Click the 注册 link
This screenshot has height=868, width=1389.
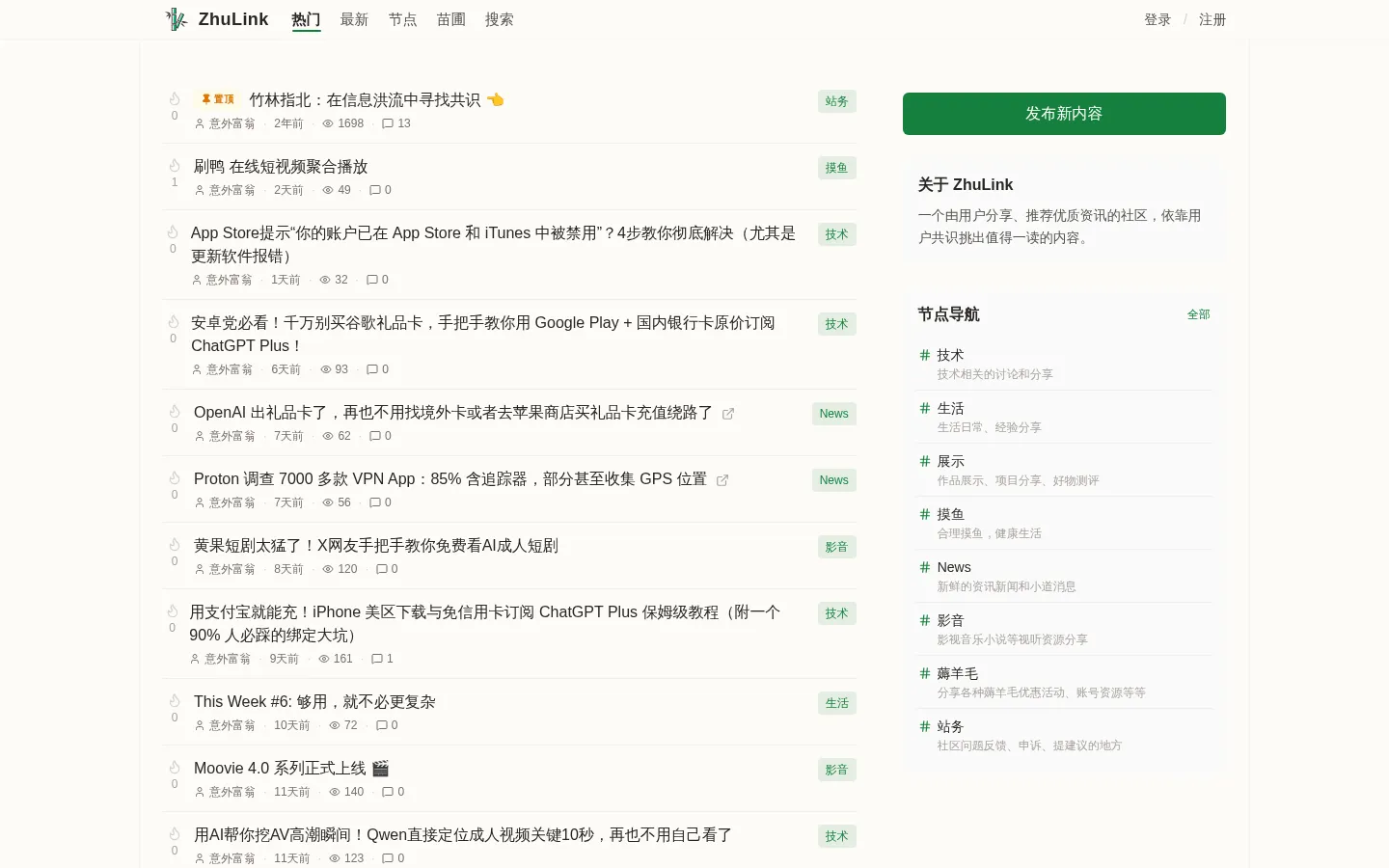[1212, 19]
